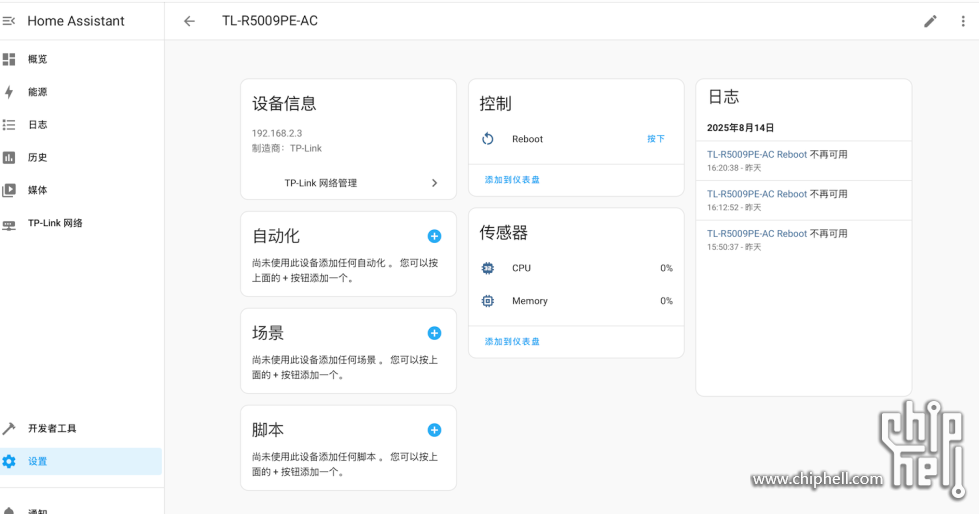Click the Reboot restart icon
This screenshot has width=979, height=514.
coord(488,139)
